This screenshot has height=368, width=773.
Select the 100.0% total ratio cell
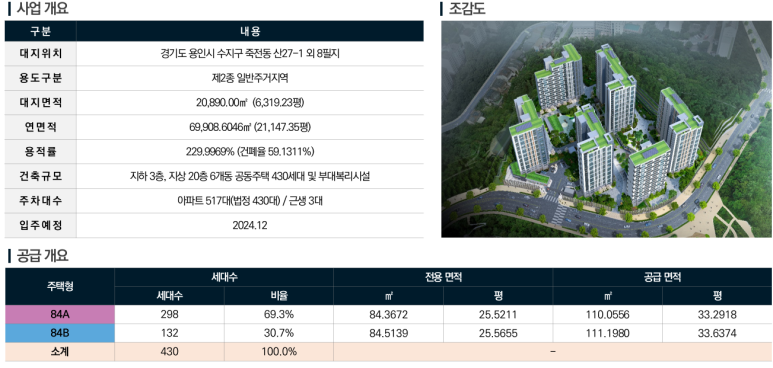279,352
